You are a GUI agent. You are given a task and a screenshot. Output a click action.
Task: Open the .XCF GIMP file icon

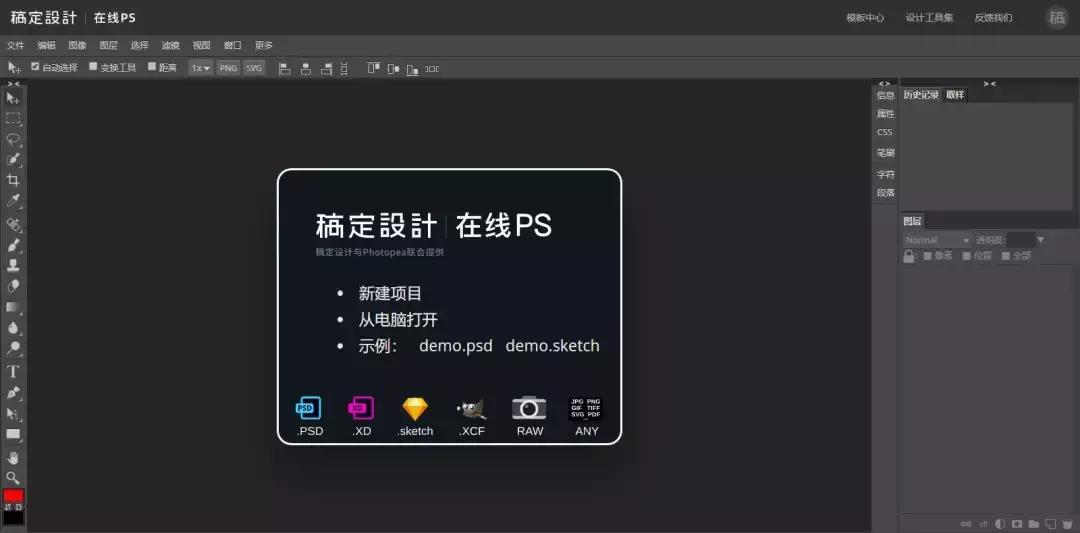472,408
